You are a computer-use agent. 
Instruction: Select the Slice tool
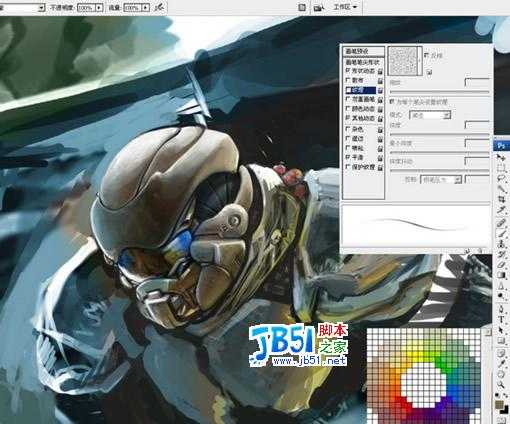click(x=502, y=210)
